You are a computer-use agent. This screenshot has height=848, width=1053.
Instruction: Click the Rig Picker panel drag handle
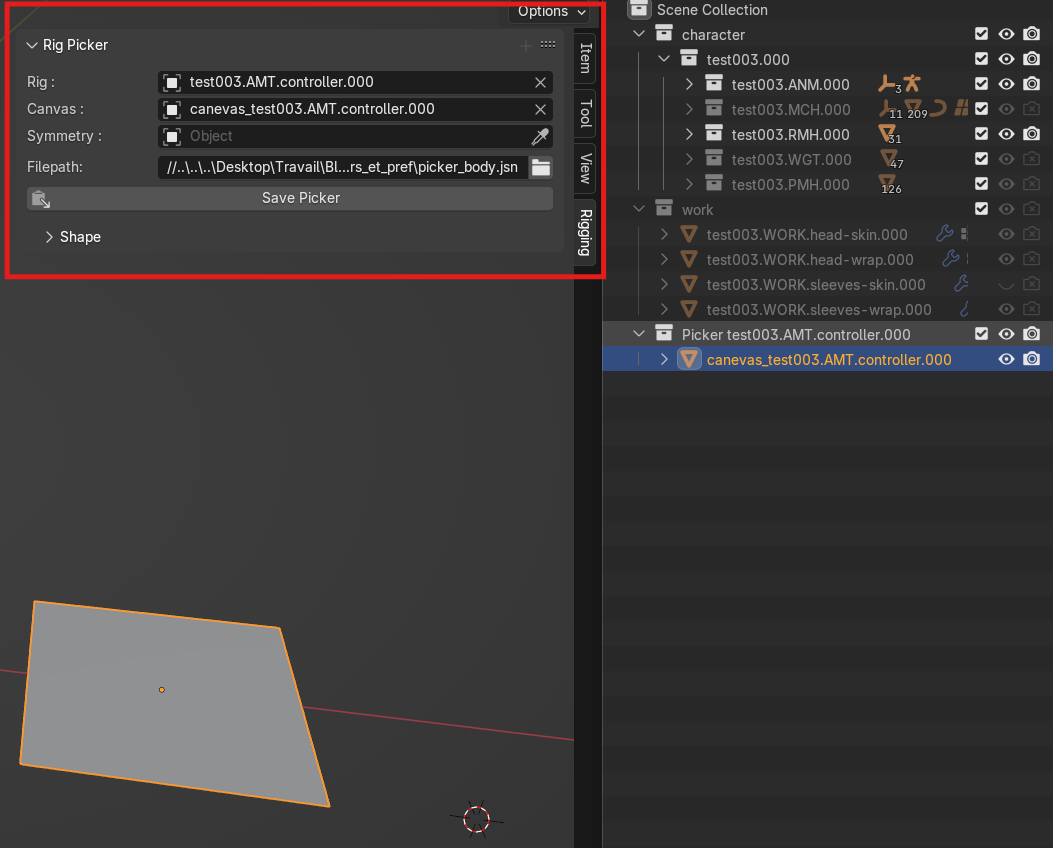coord(548,45)
